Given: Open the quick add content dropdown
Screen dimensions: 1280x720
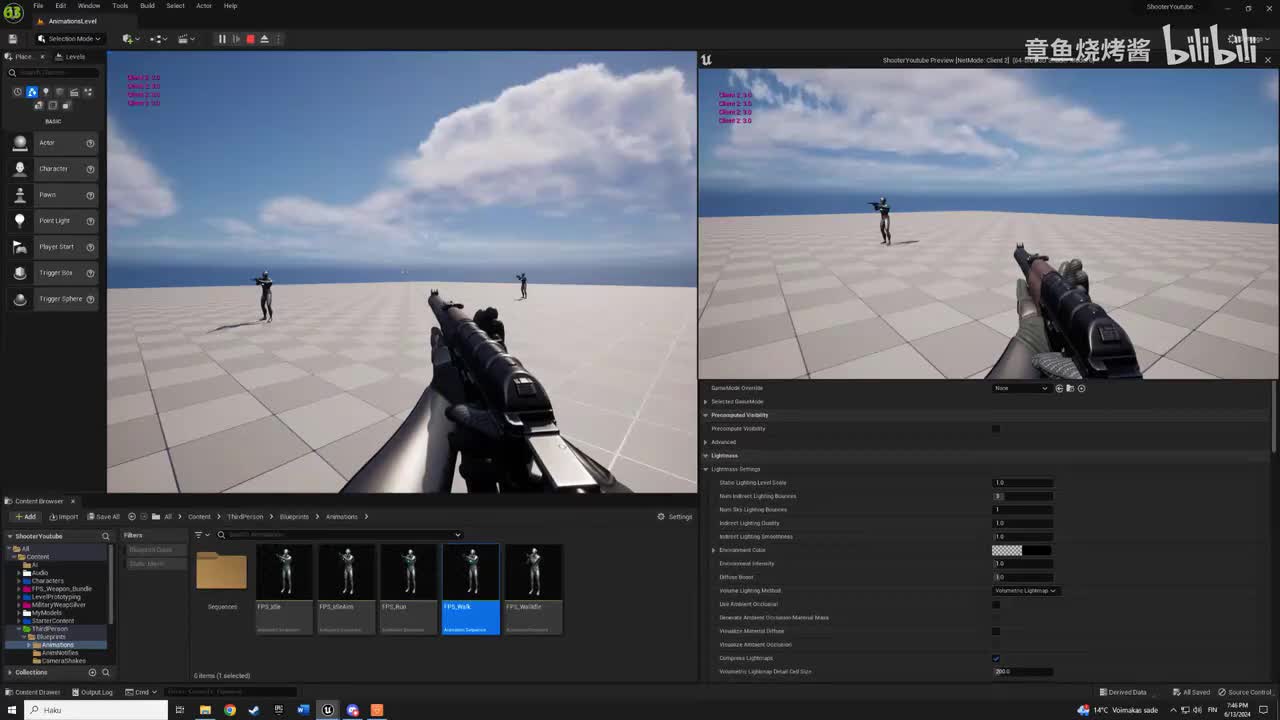Looking at the screenshot, I should [x=130, y=39].
